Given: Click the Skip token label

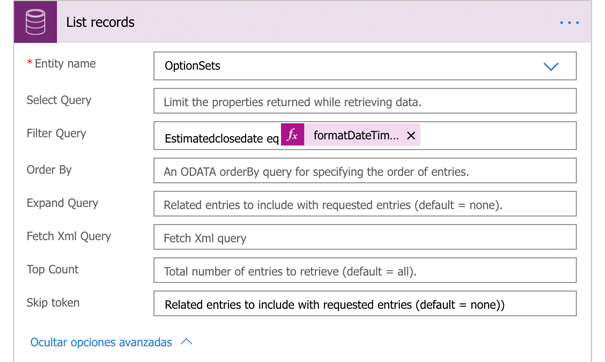Looking at the screenshot, I should (x=53, y=303).
